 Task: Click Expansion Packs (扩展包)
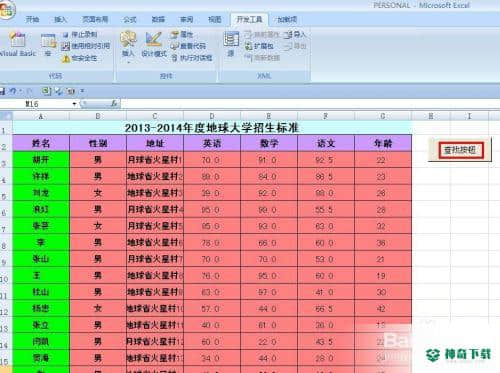click(x=259, y=46)
